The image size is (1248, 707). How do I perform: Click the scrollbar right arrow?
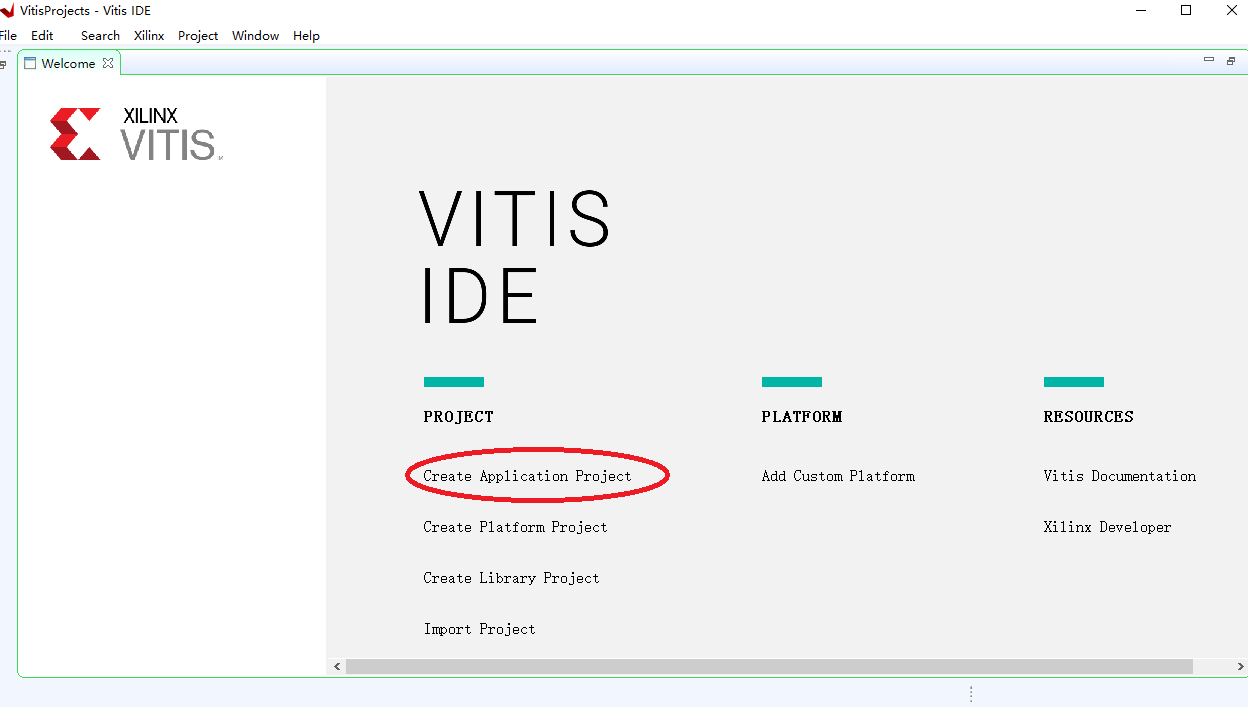coord(1240,666)
